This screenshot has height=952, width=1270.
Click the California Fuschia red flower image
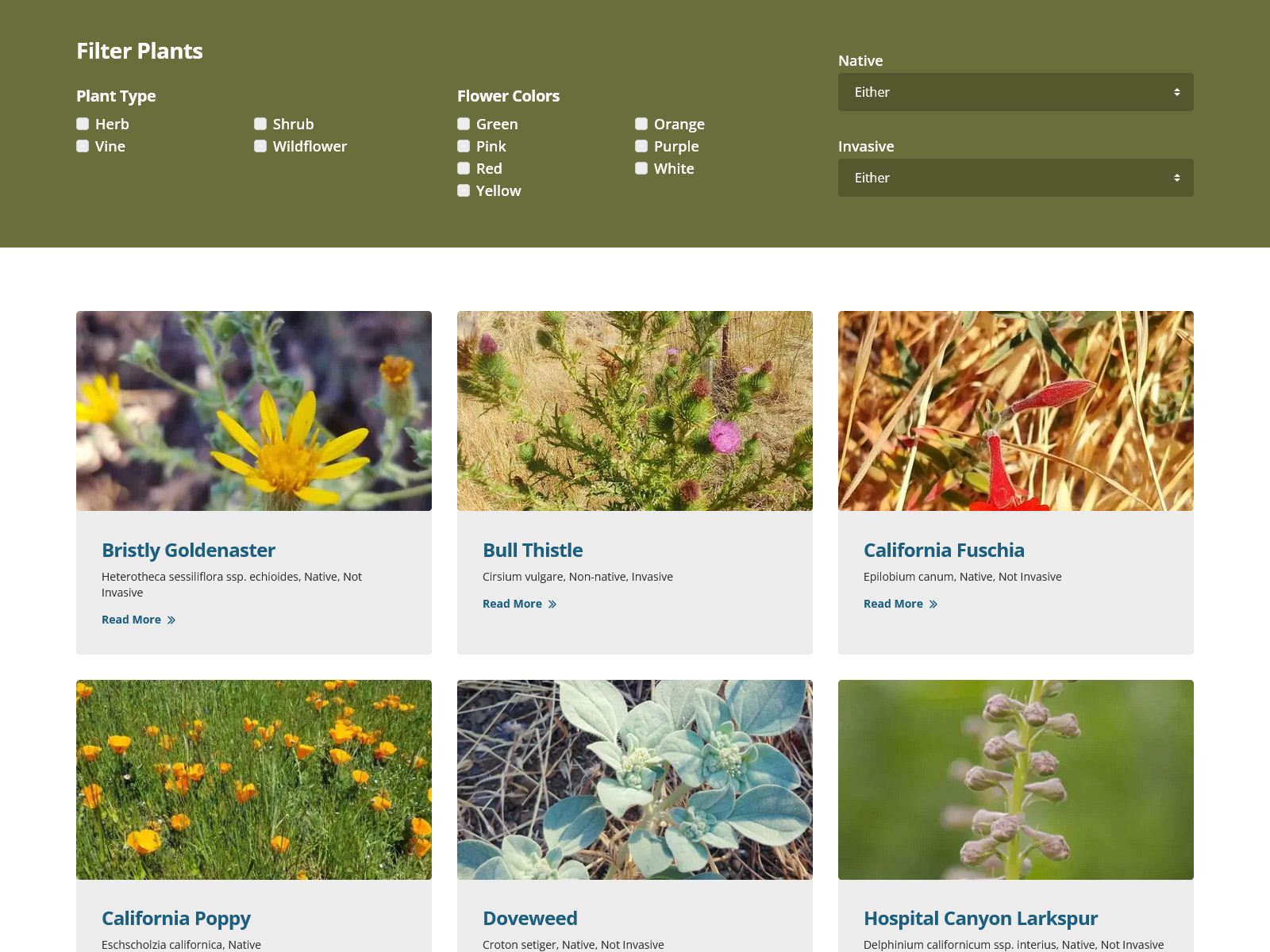tap(1016, 411)
